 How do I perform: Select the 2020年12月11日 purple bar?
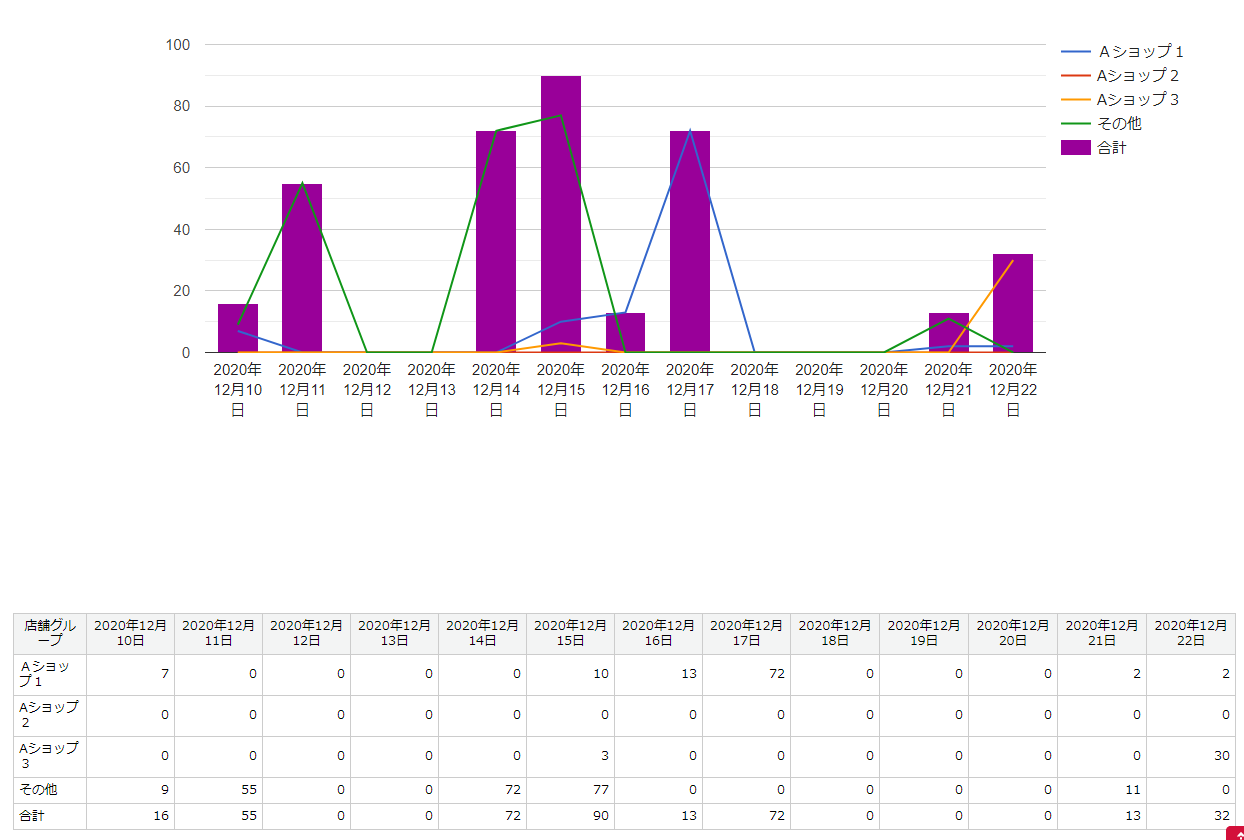click(302, 268)
